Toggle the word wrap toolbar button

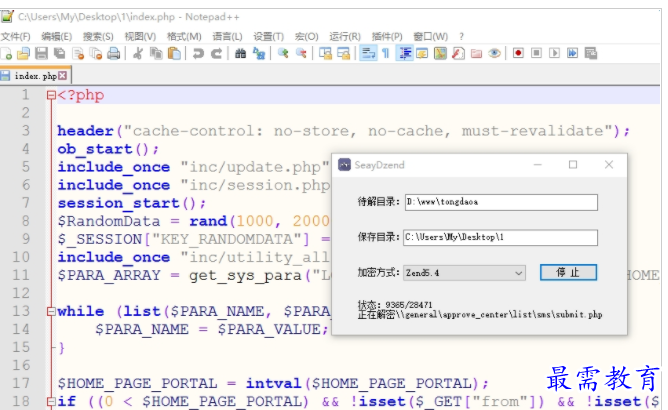[367, 53]
